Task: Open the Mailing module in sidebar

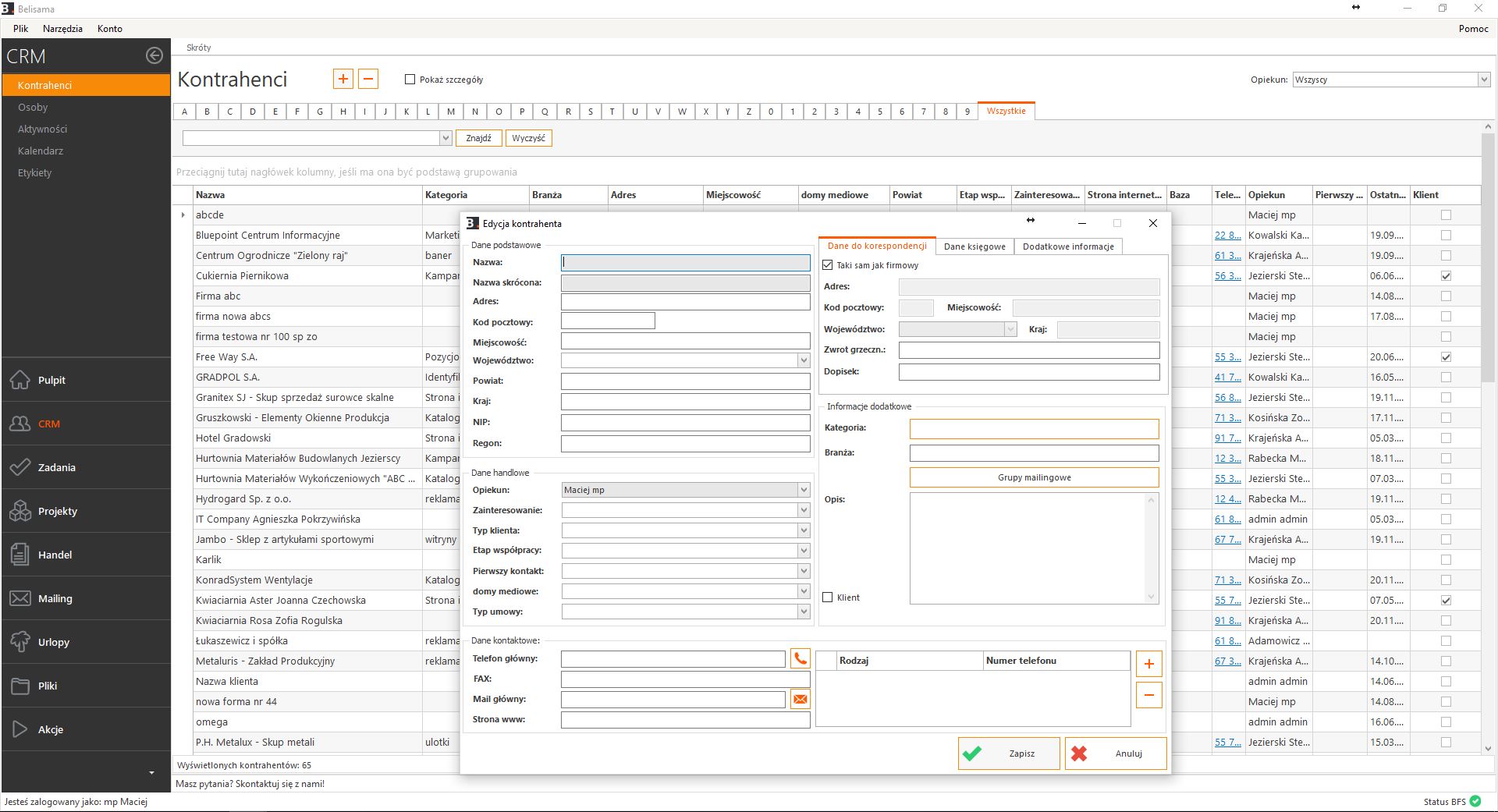Action: [x=55, y=598]
